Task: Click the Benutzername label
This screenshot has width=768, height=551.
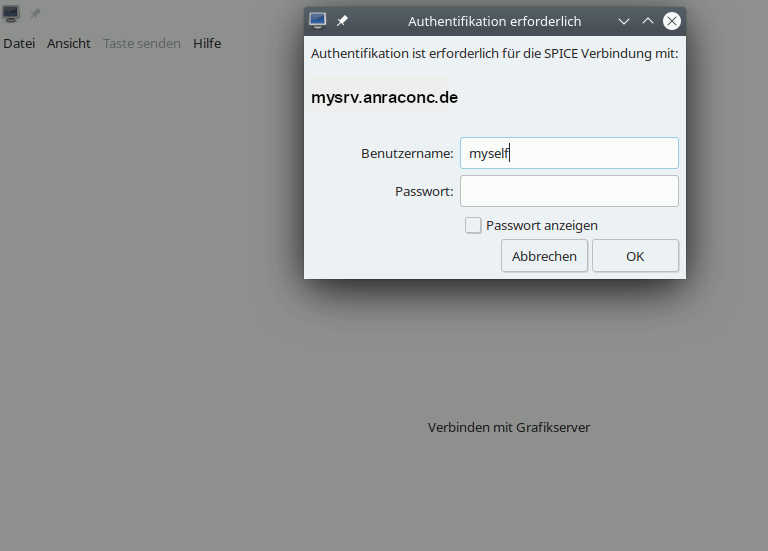Action: pyautogui.click(x=407, y=153)
